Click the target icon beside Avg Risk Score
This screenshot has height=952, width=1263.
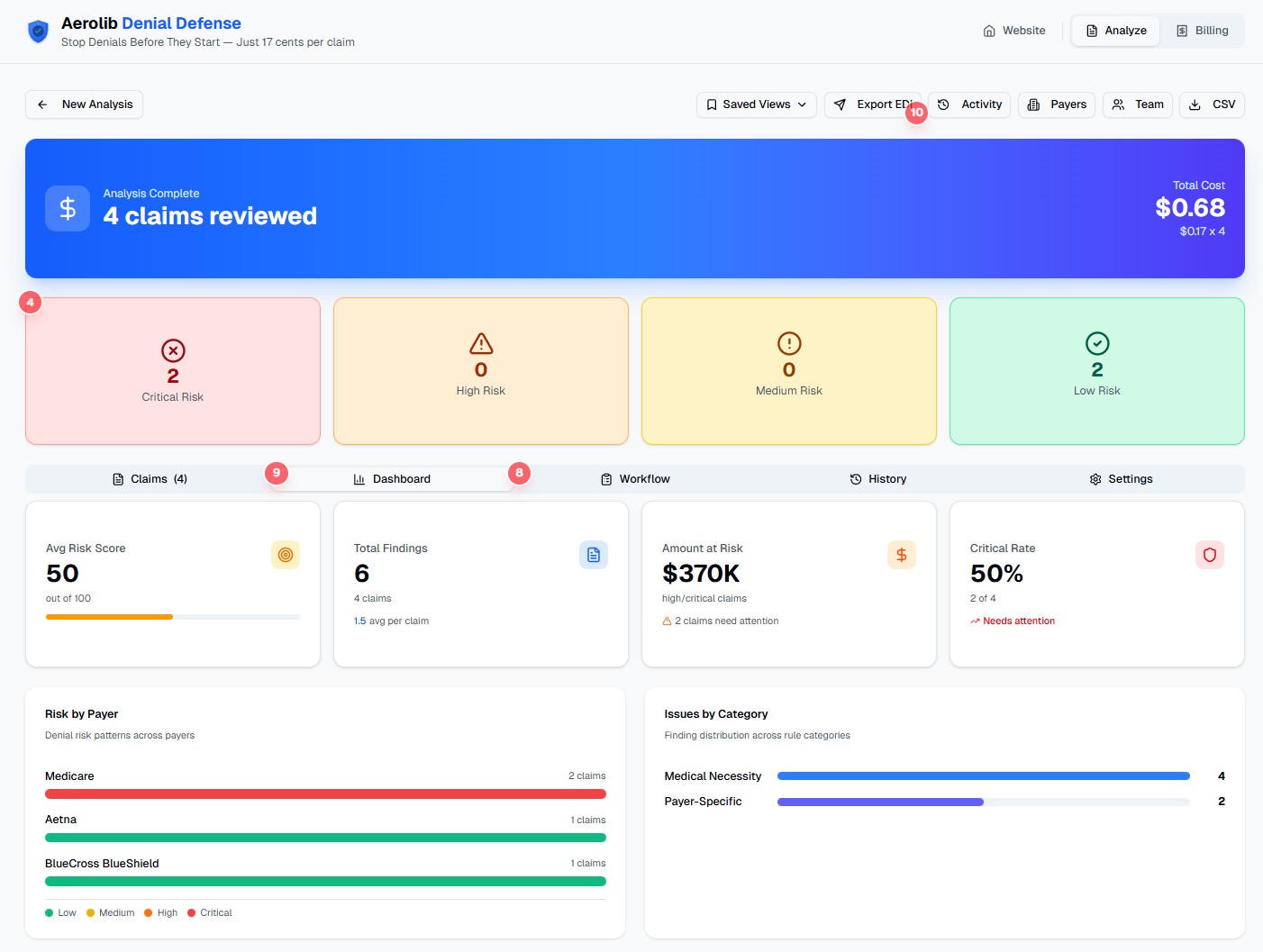click(x=286, y=555)
